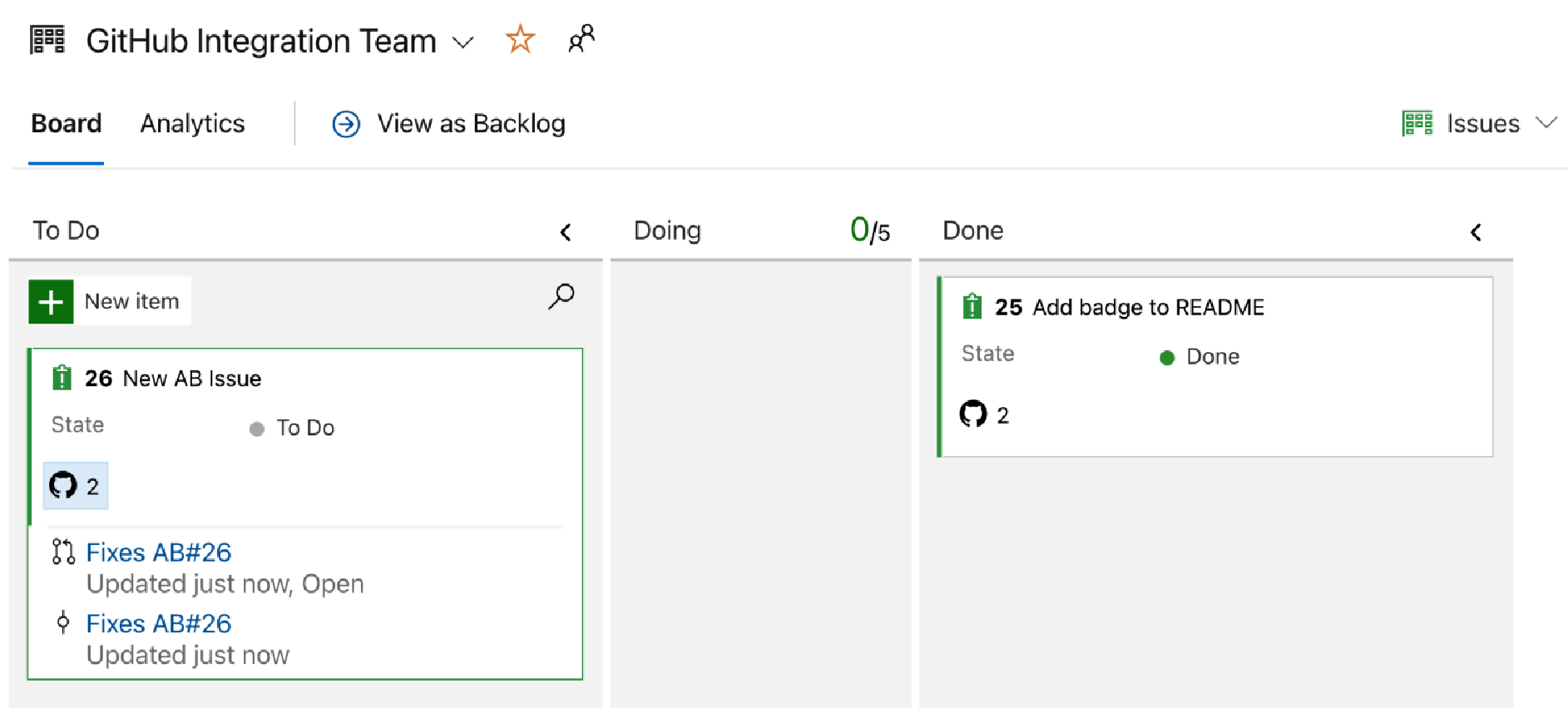The height and width of the screenshot is (708, 1568).
Task: Toggle GitHub links badge on card 26
Action: tap(76, 486)
